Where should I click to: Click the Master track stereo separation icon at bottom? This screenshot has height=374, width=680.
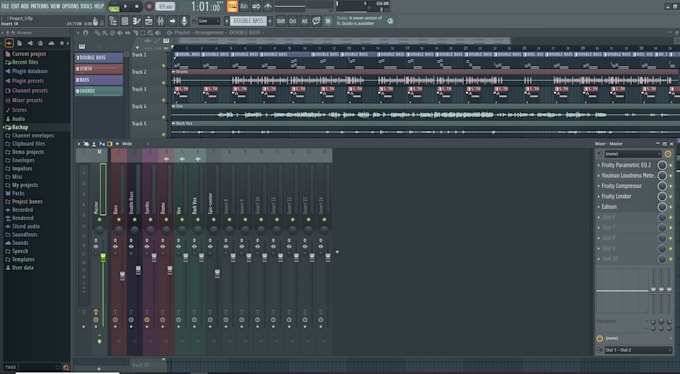click(x=99, y=341)
